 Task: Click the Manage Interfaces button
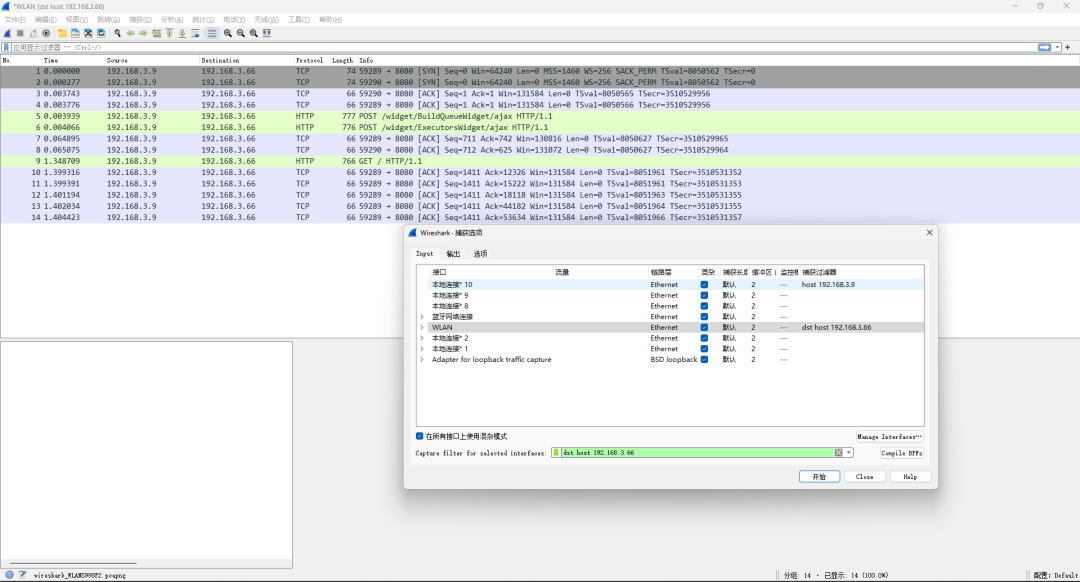(x=889, y=437)
